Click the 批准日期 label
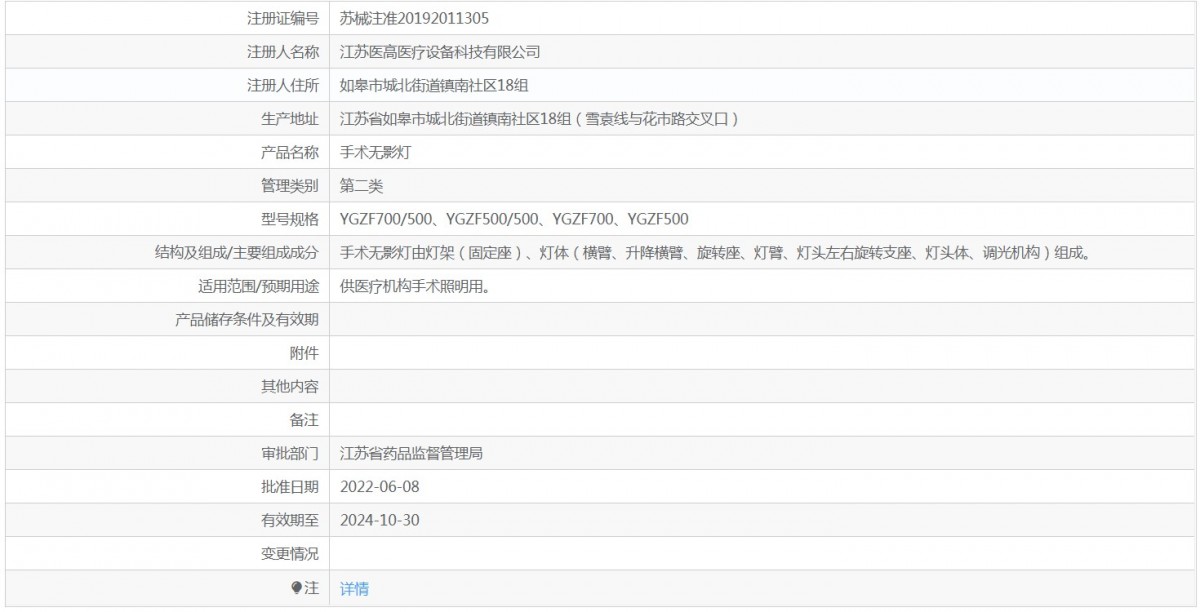1200x612 pixels. 290,487
